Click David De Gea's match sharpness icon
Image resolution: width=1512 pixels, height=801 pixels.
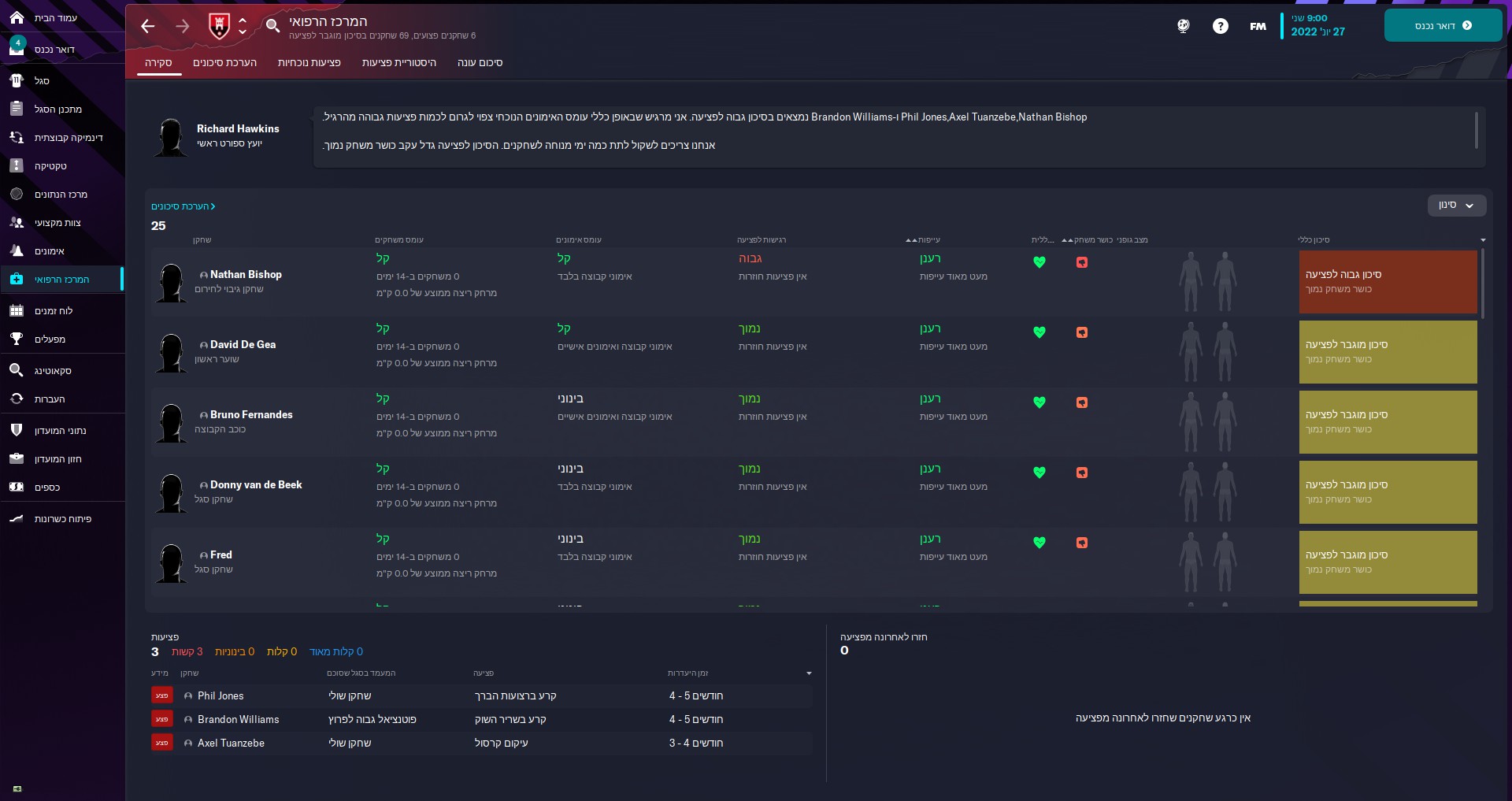tap(1082, 332)
